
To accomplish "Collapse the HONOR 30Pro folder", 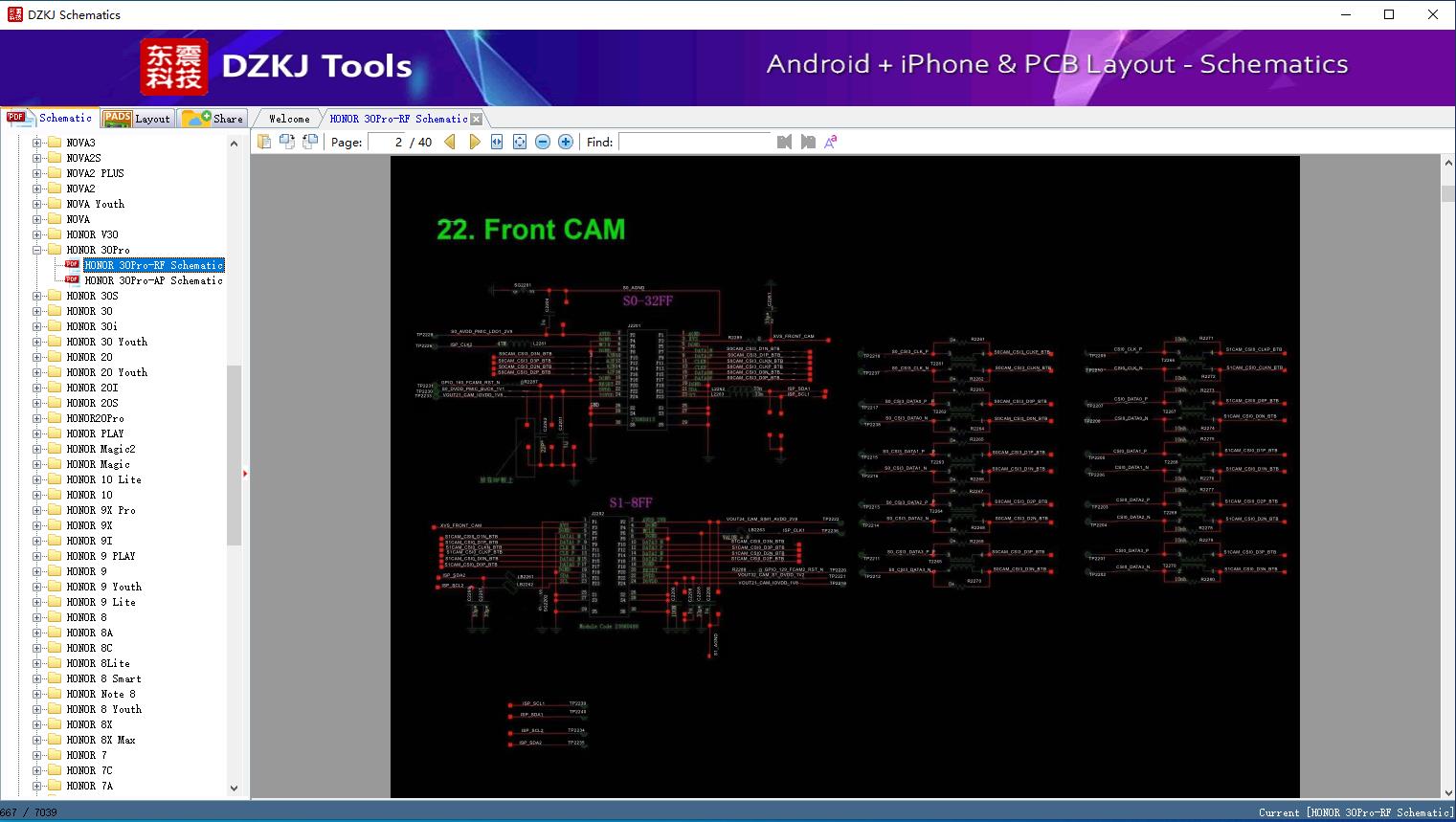I will tap(37, 250).
